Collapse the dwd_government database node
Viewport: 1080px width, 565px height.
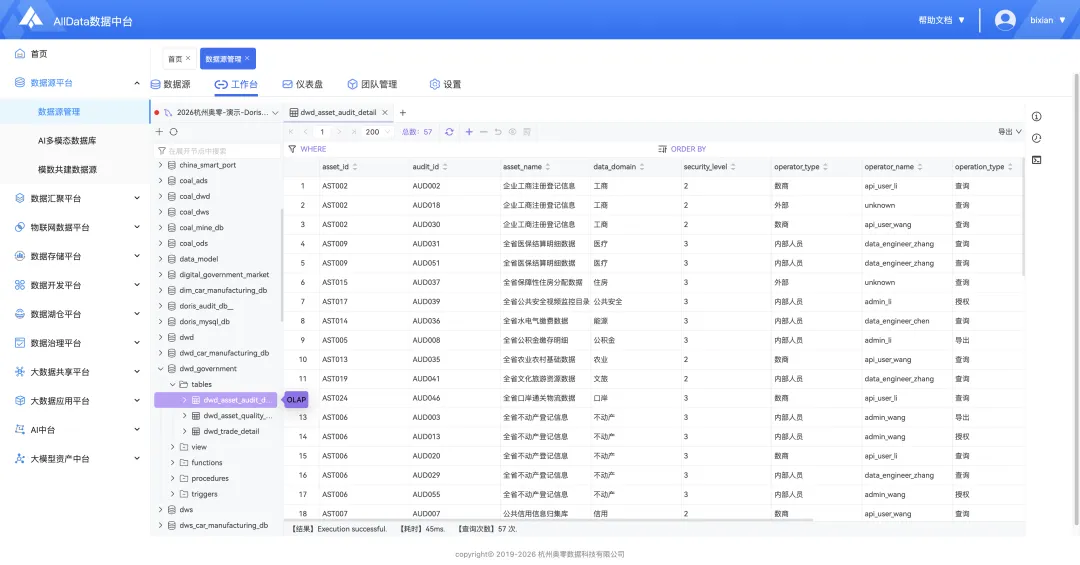[x=160, y=369]
